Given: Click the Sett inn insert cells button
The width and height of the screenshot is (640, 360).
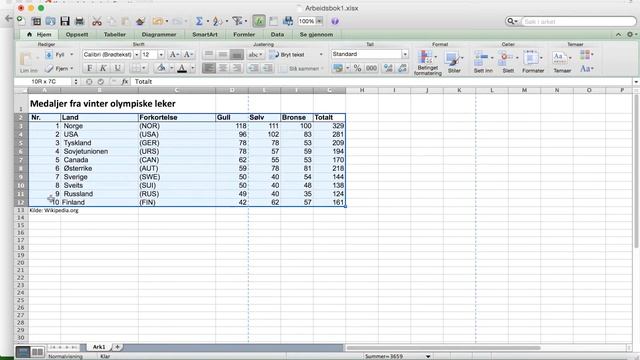Looking at the screenshot, I should (483, 62).
